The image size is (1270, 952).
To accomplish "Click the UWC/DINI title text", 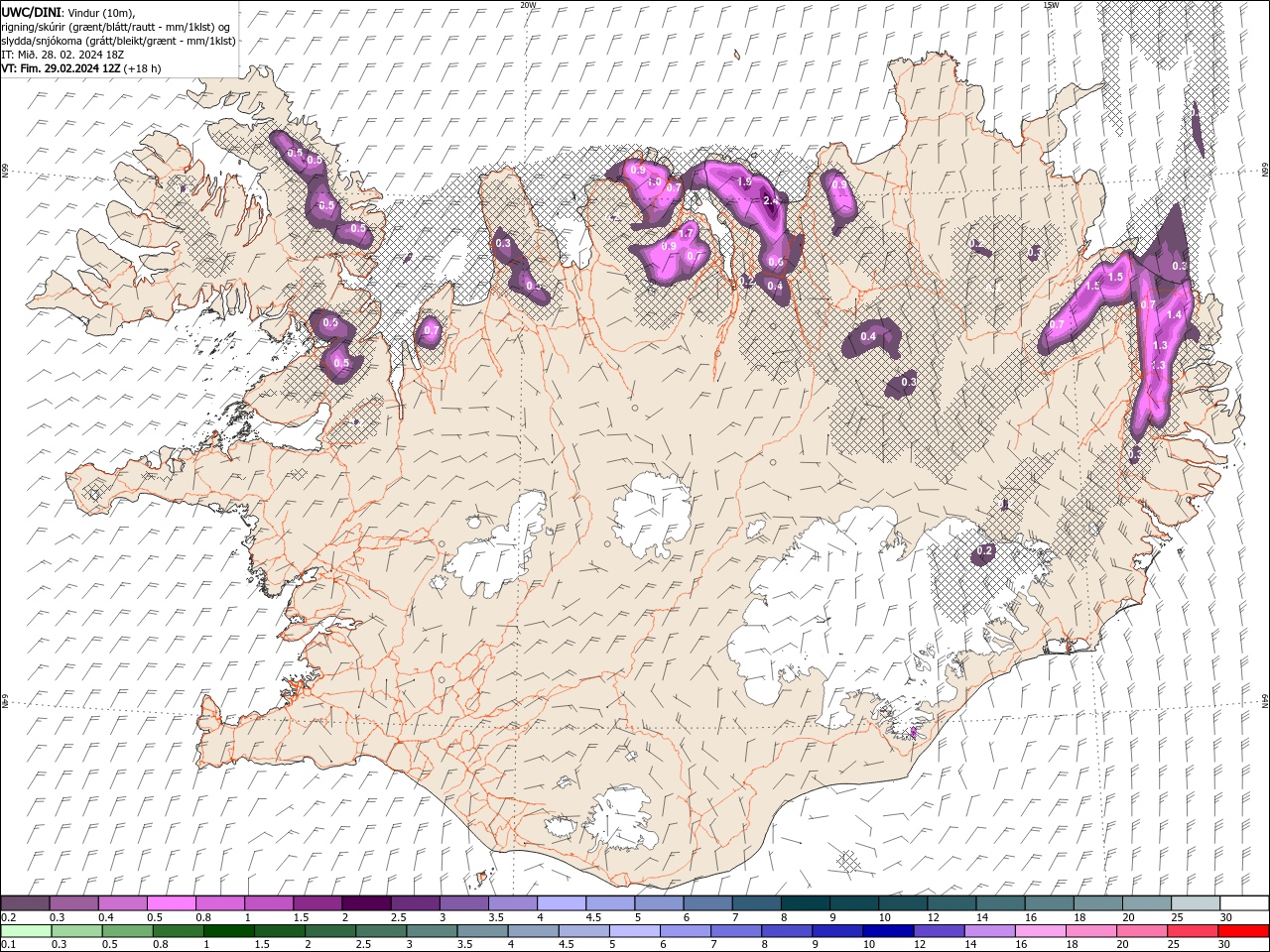I will [x=32, y=12].
